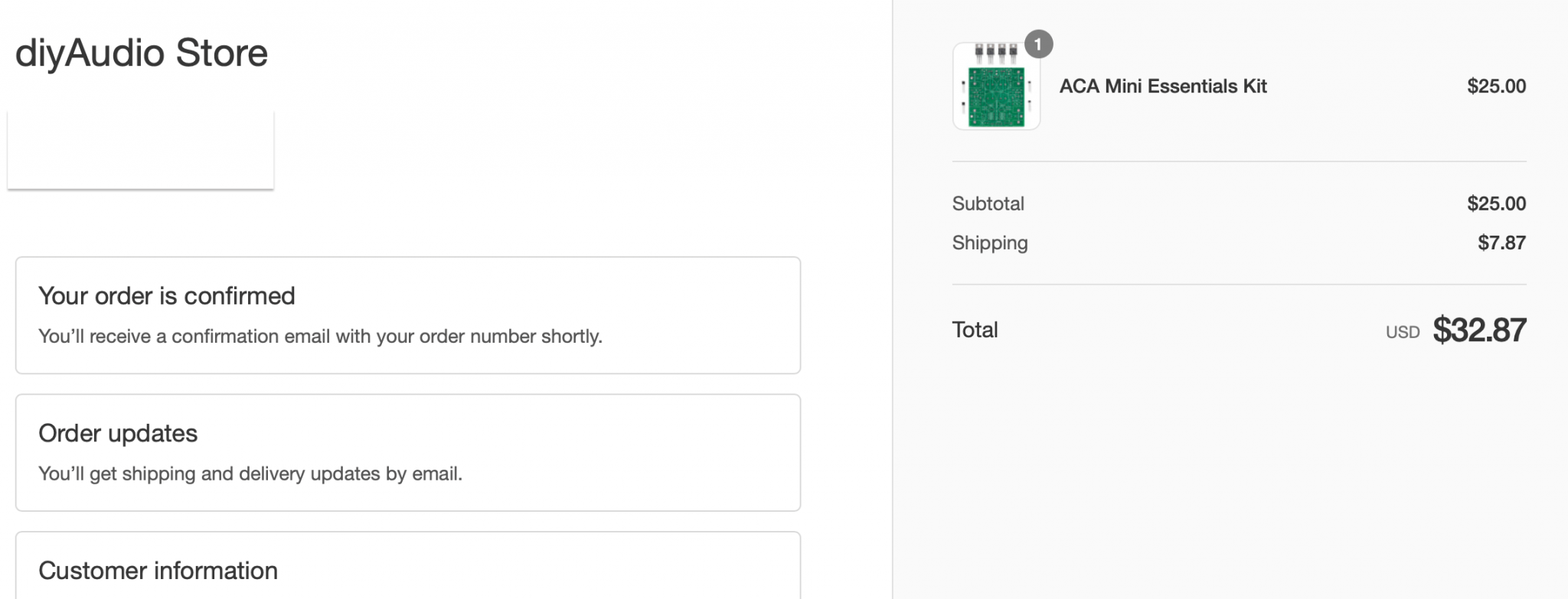Click the Order updates section heading
The height and width of the screenshot is (599, 1568).
tap(118, 433)
